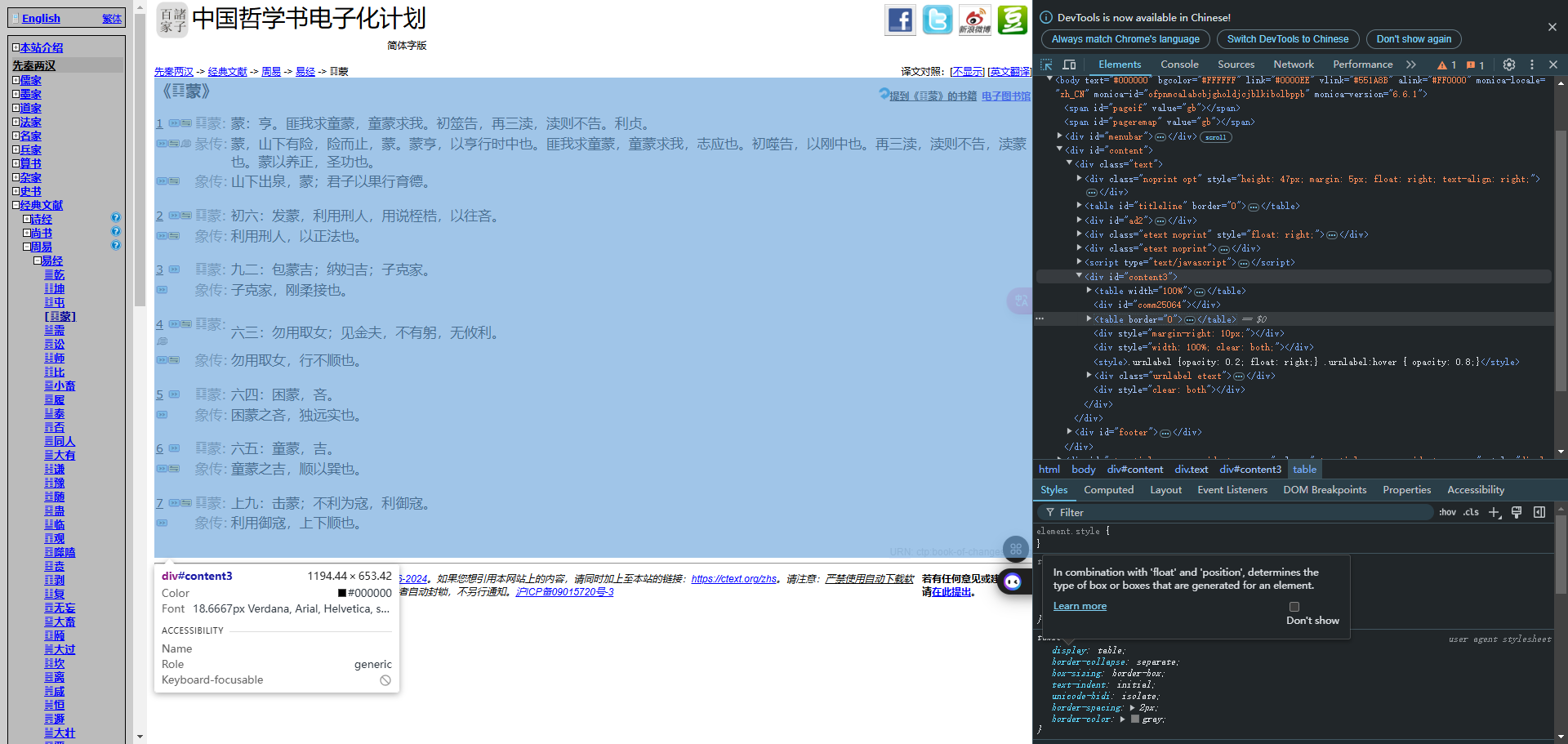Open the Twitter share icon
This screenshot has height=744, width=1568.
click(938, 20)
